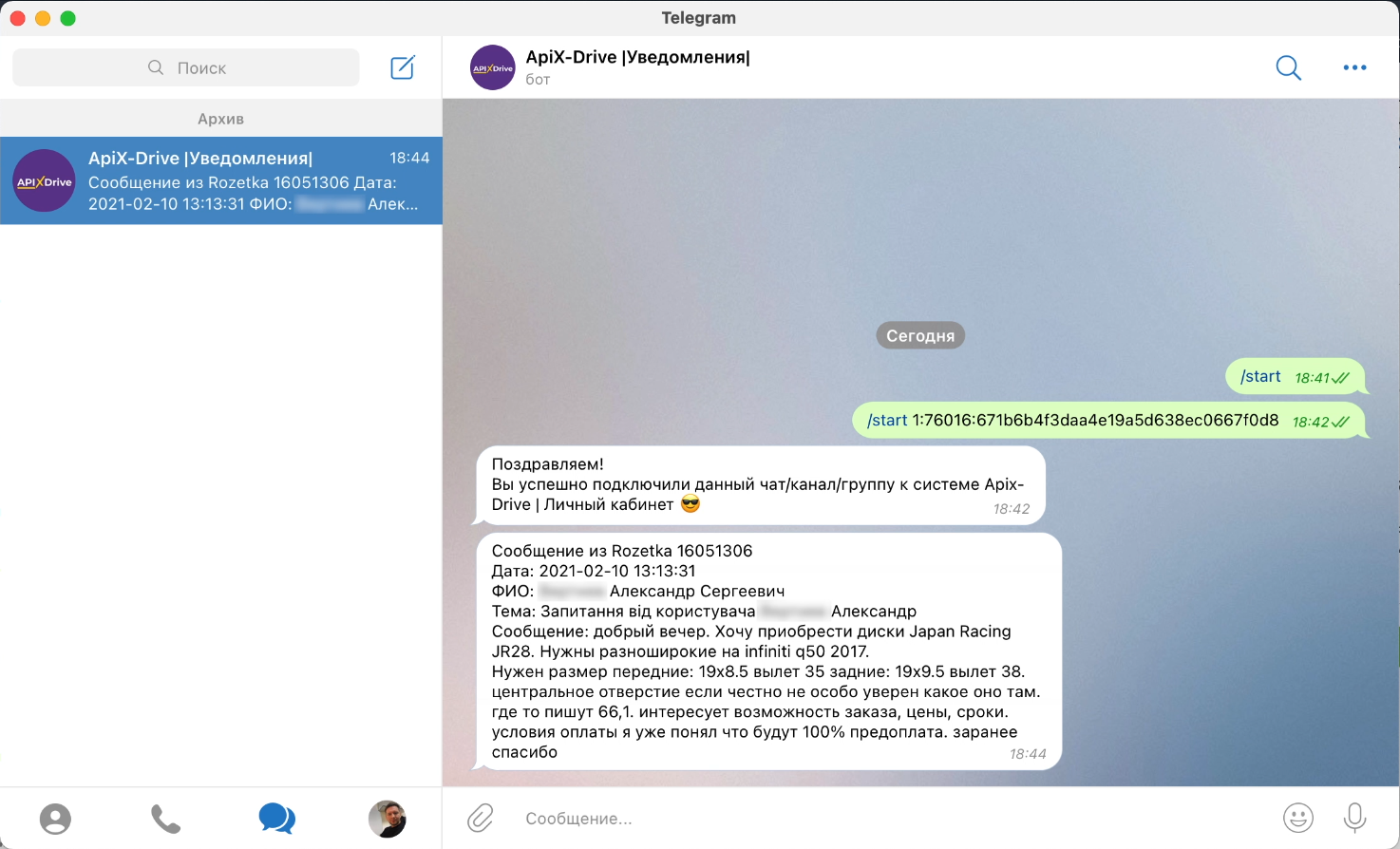This screenshot has height=849, width=1400.
Task: Record a voice message with the microphone
Action: coord(1354,818)
